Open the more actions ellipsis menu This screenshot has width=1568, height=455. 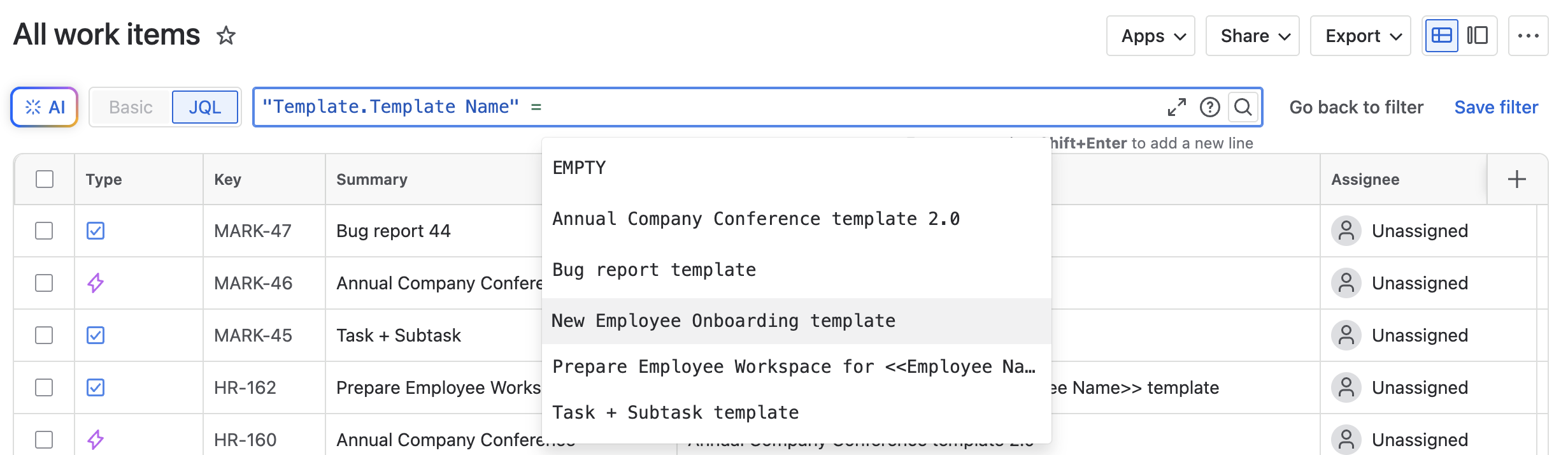(1528, 36)
